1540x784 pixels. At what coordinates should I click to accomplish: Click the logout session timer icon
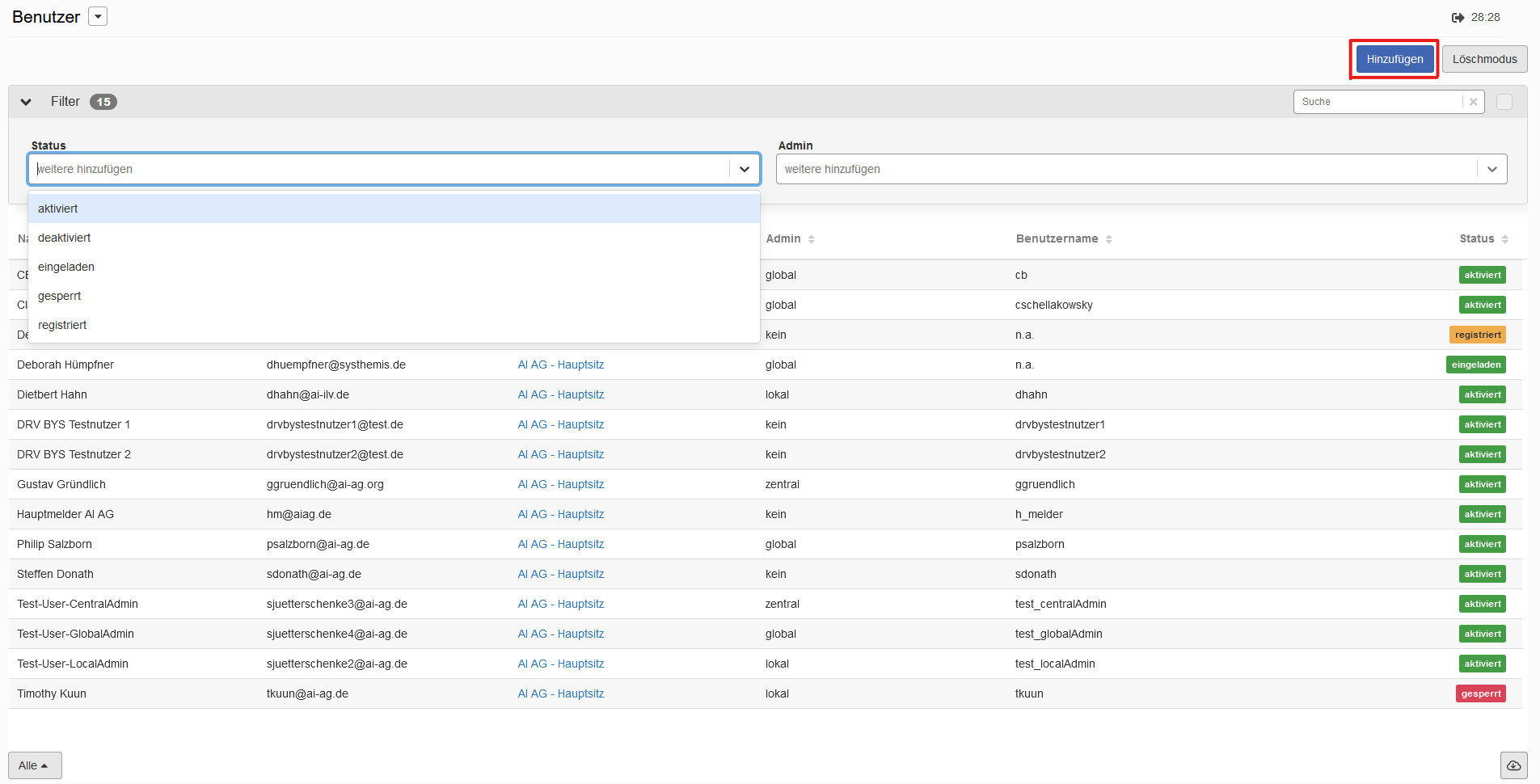1458,17
